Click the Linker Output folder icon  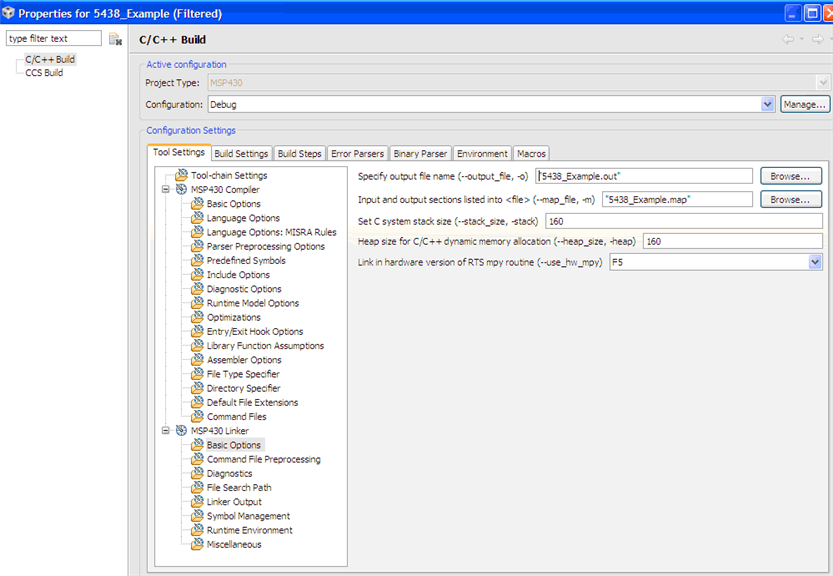tap(198, 501)
